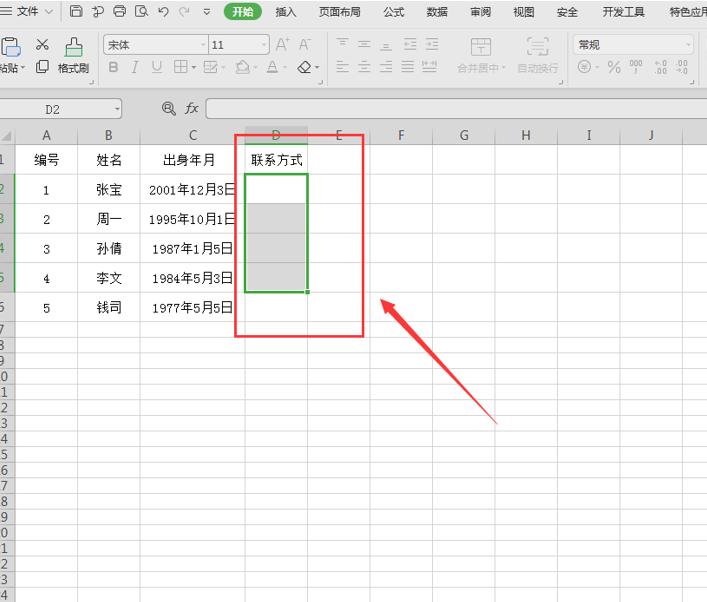Align text to bottom

[386, 44]
